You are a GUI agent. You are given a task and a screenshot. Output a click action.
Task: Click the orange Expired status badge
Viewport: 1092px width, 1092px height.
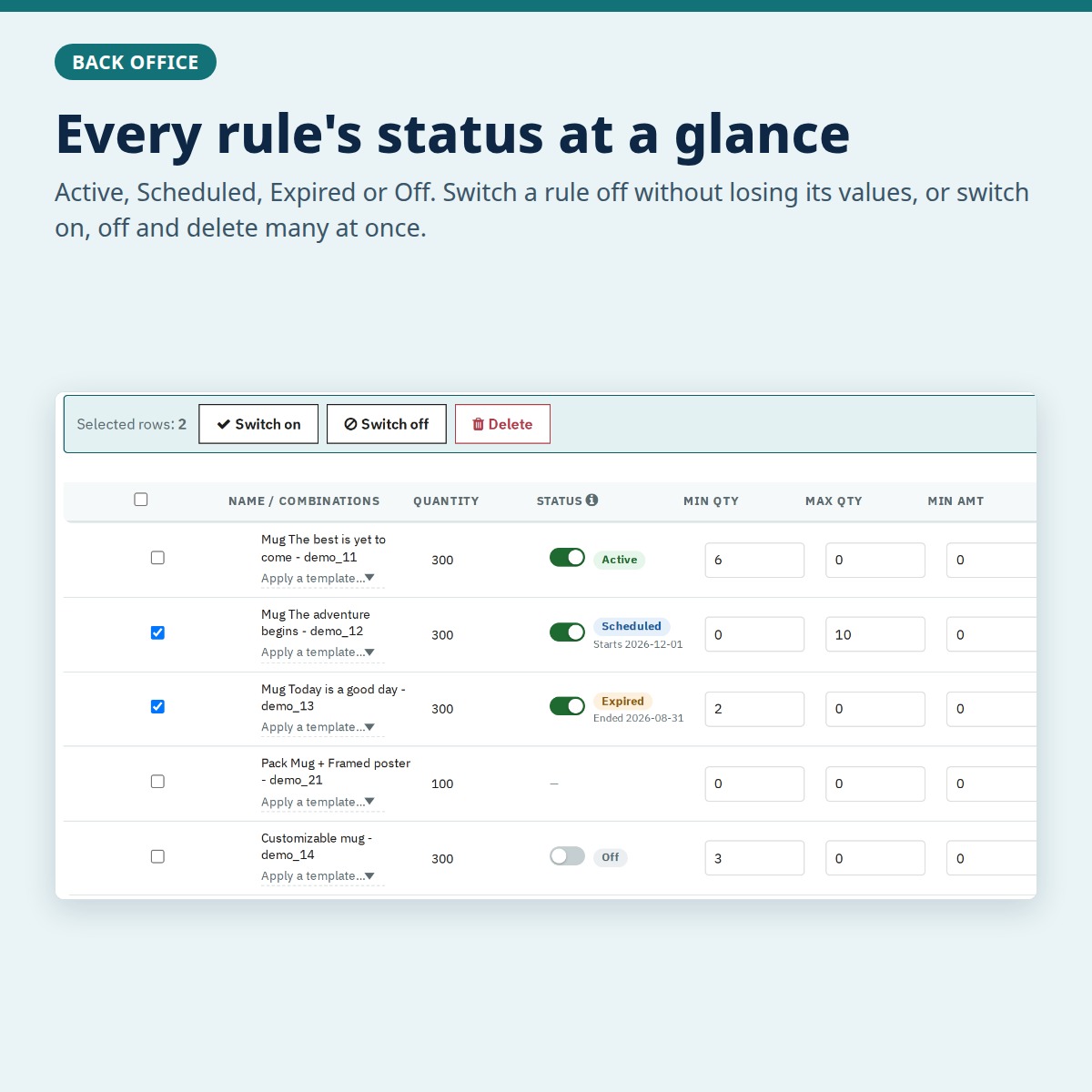pyautogui.click(x=622, y=701)
